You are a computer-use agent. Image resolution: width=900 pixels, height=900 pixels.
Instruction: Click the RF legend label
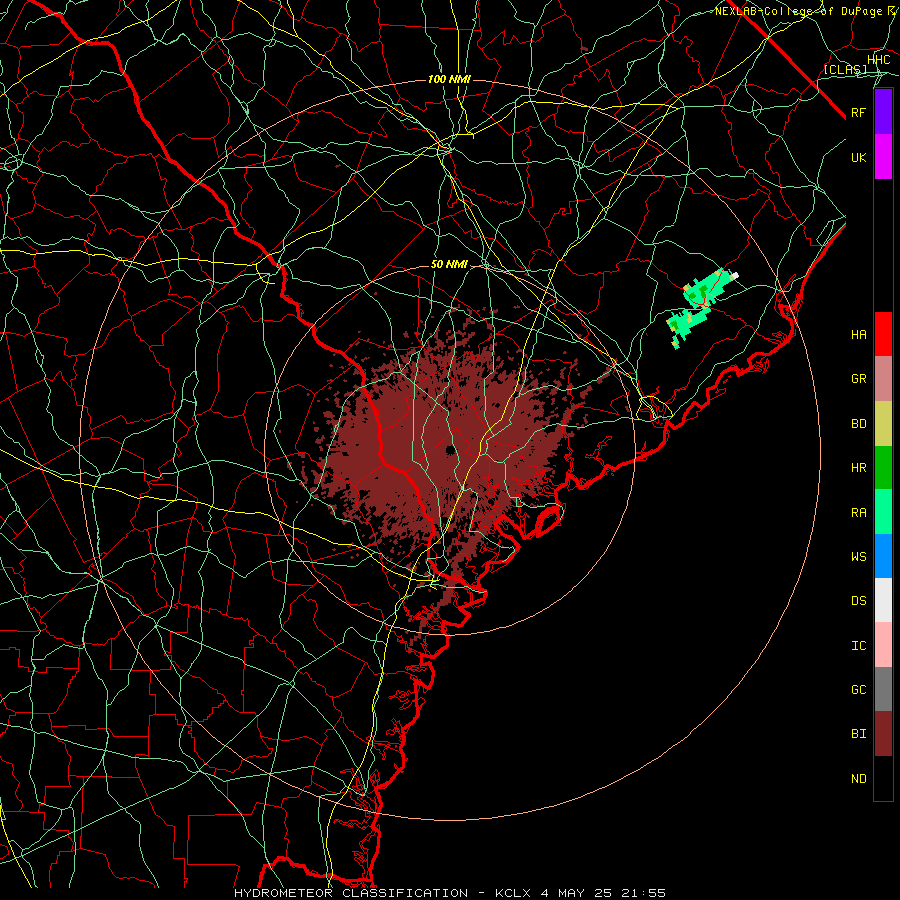pyautogui.click(x=858, y=112)
